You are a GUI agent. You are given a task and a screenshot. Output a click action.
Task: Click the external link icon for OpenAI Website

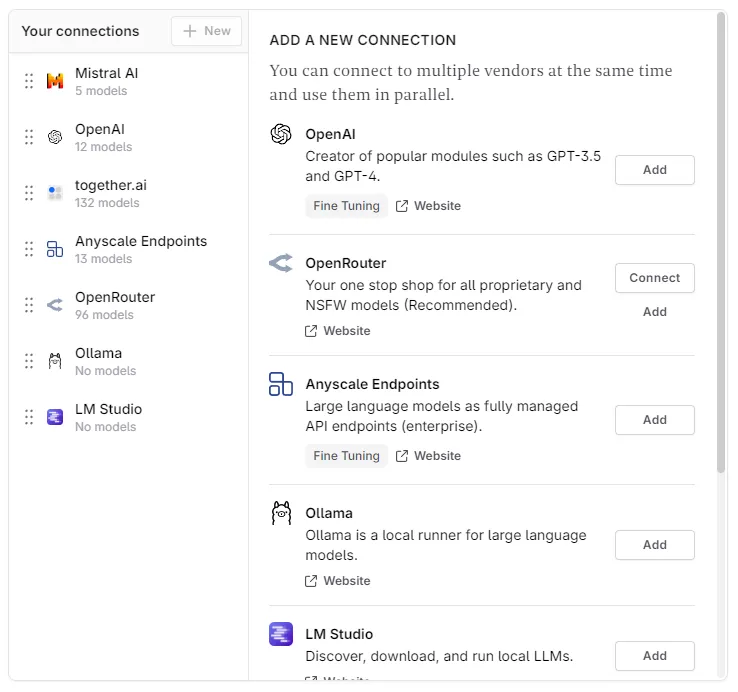(x=402, y=206)
